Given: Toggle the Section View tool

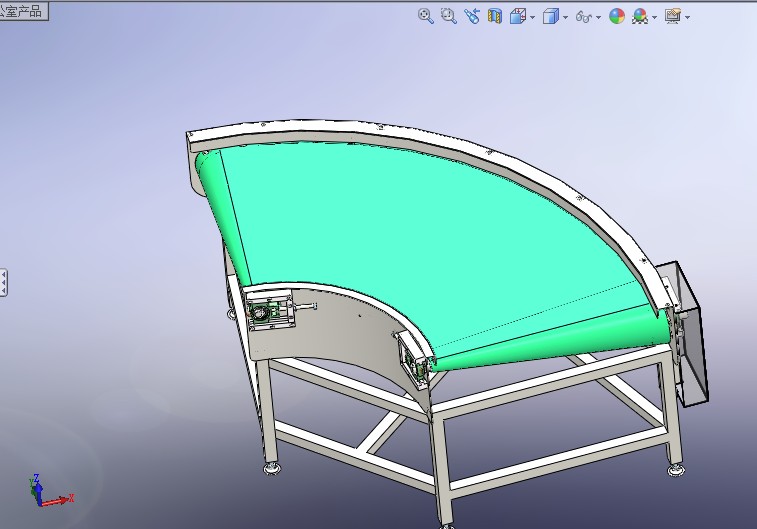Looking at the screenshot, I should click(x=495, y=16).
